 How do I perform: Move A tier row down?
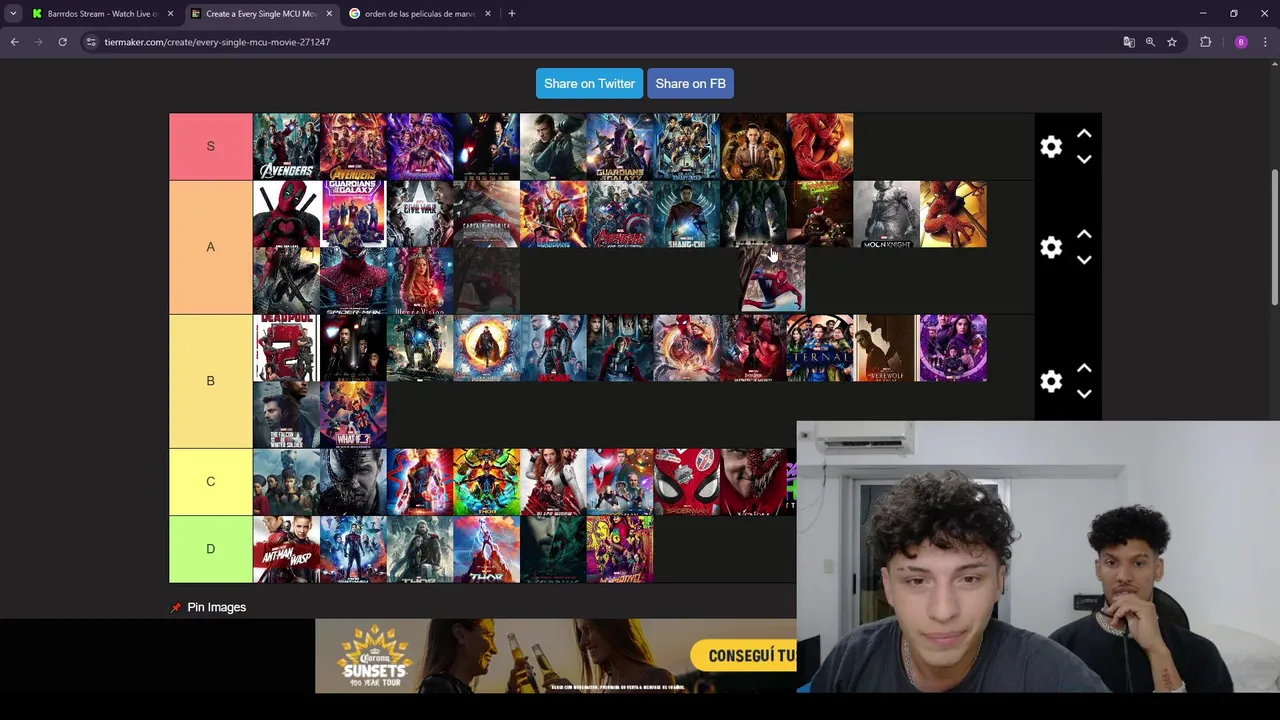coord(1084,260)
